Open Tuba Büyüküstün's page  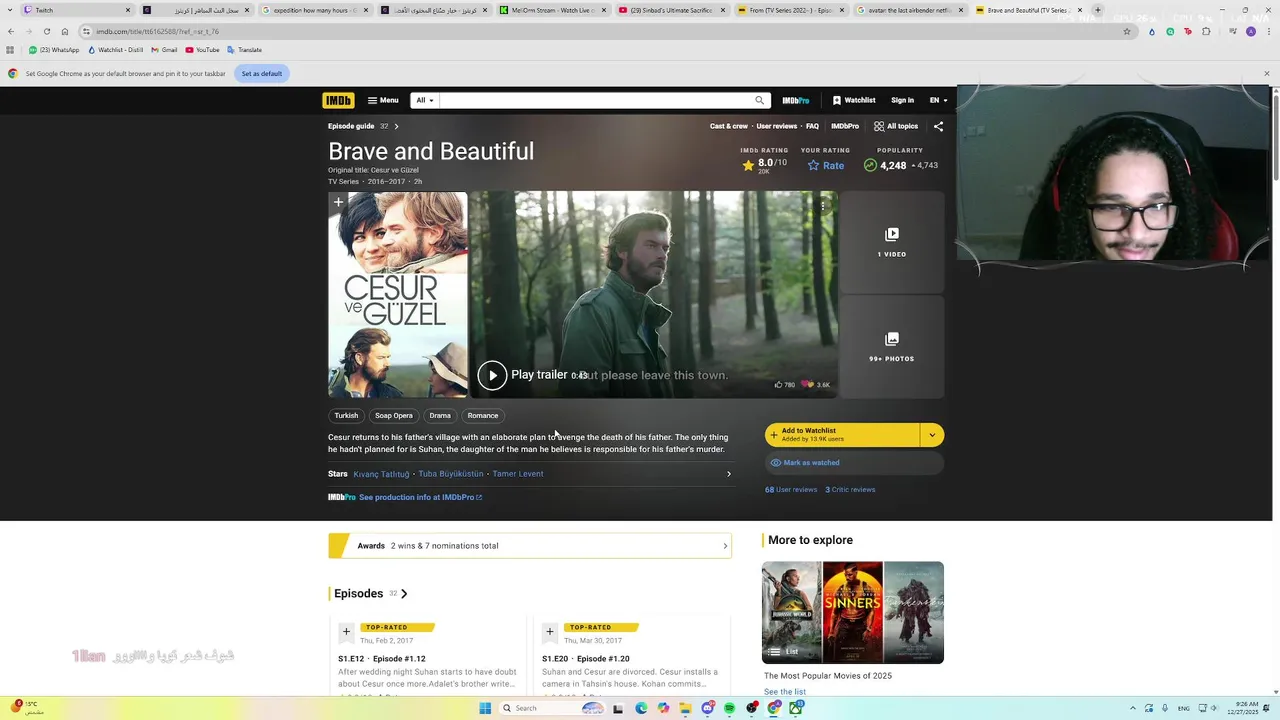(x=451, y=474)
